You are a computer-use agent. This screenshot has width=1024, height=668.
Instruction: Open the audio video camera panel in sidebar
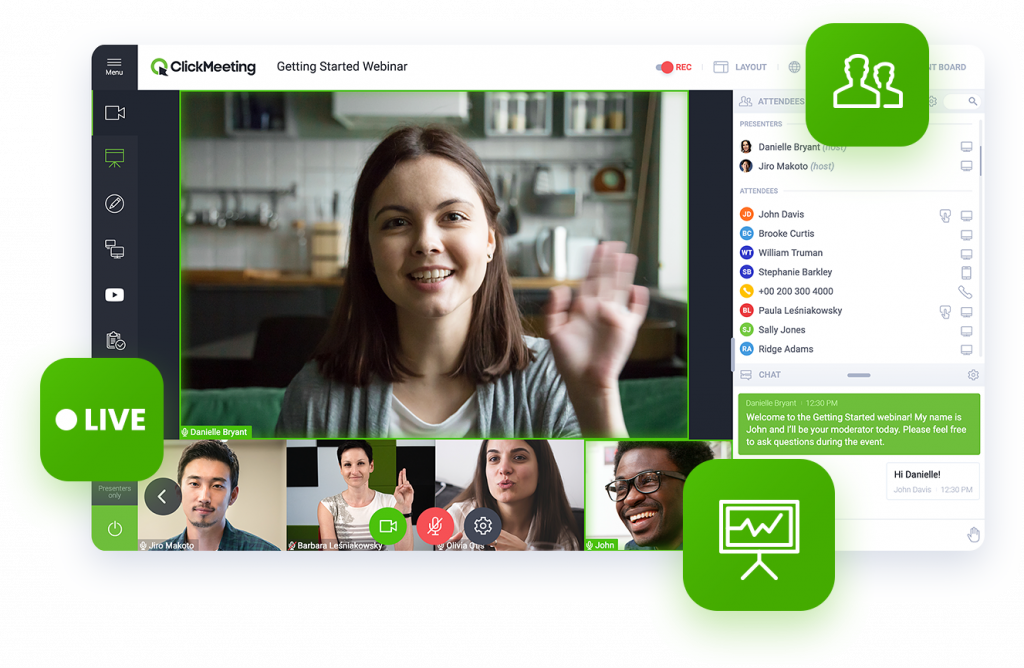[x=115, y=113]
